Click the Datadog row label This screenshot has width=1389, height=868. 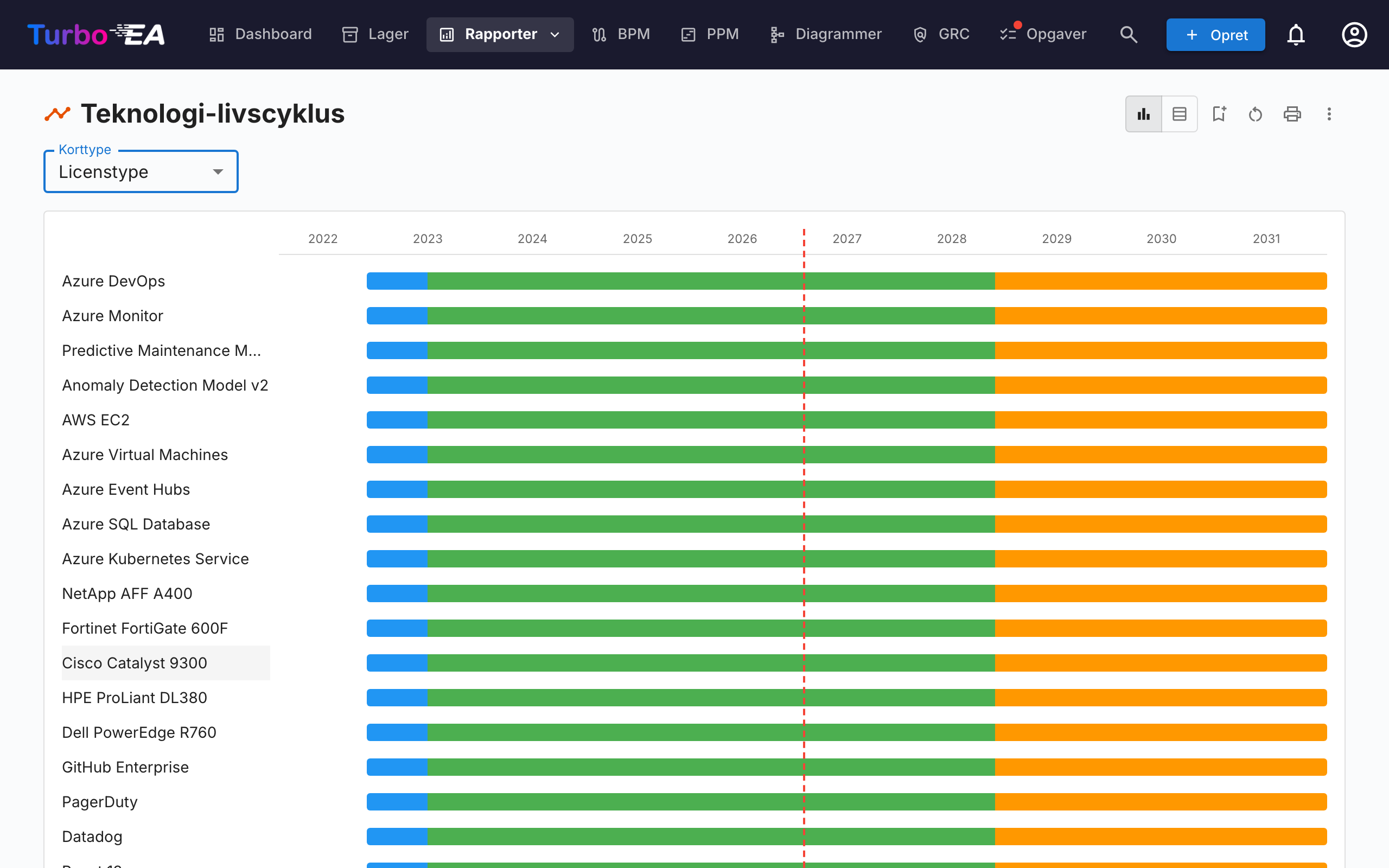(x=92, y=837)
